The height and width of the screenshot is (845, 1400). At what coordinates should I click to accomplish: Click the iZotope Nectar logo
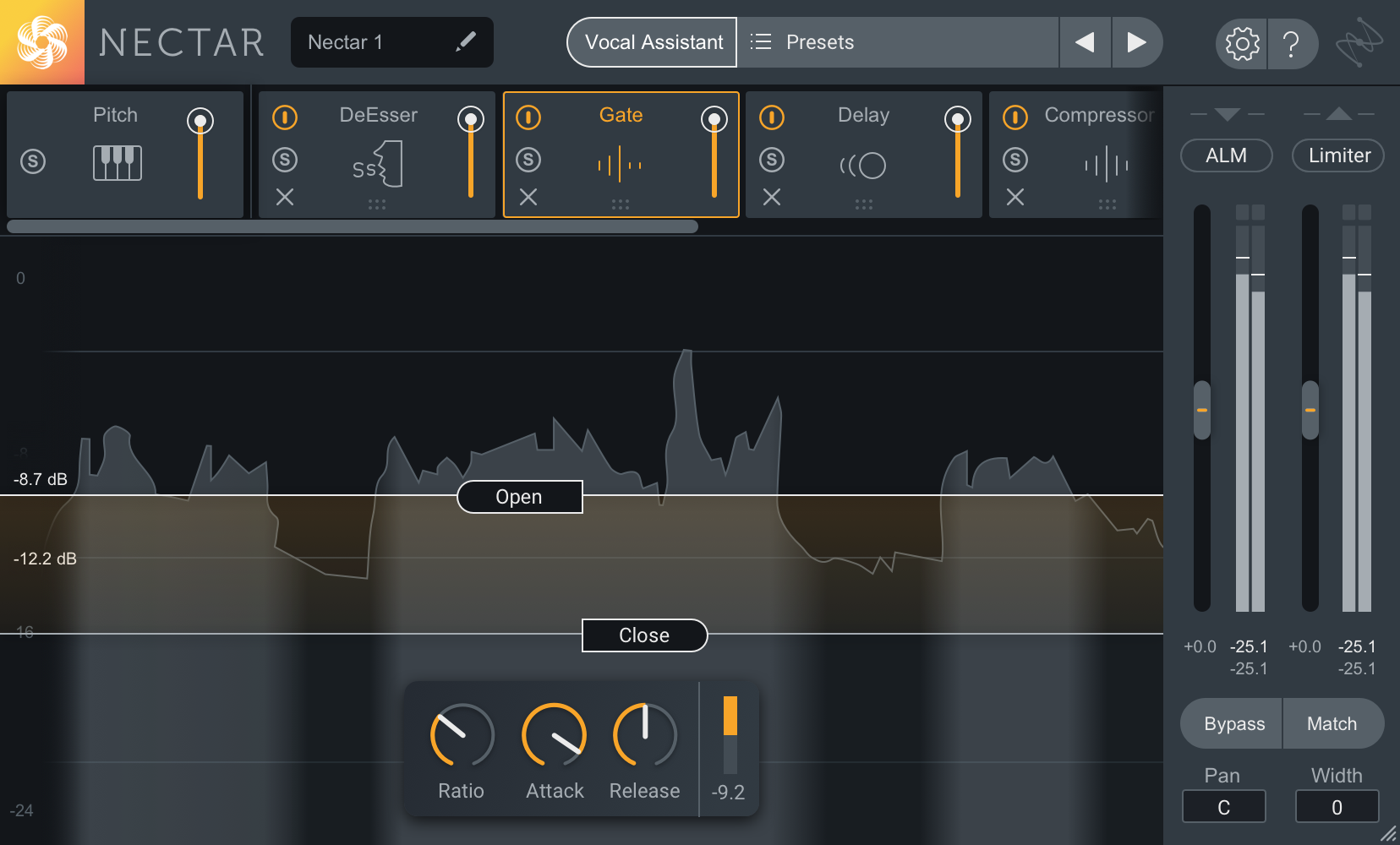[x=42, y=42]
